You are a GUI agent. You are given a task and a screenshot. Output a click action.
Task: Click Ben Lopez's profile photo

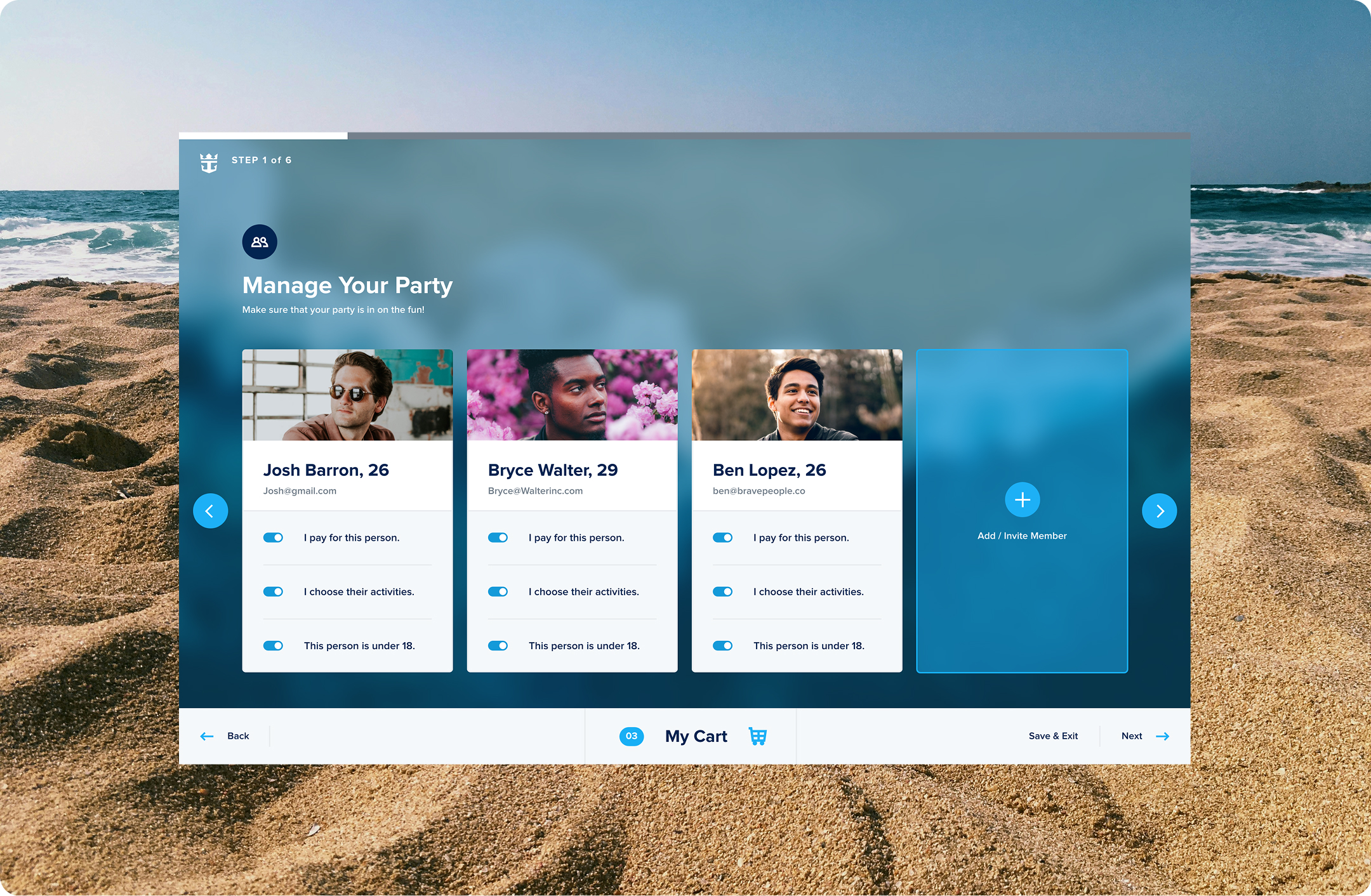(x=797, y=395)
